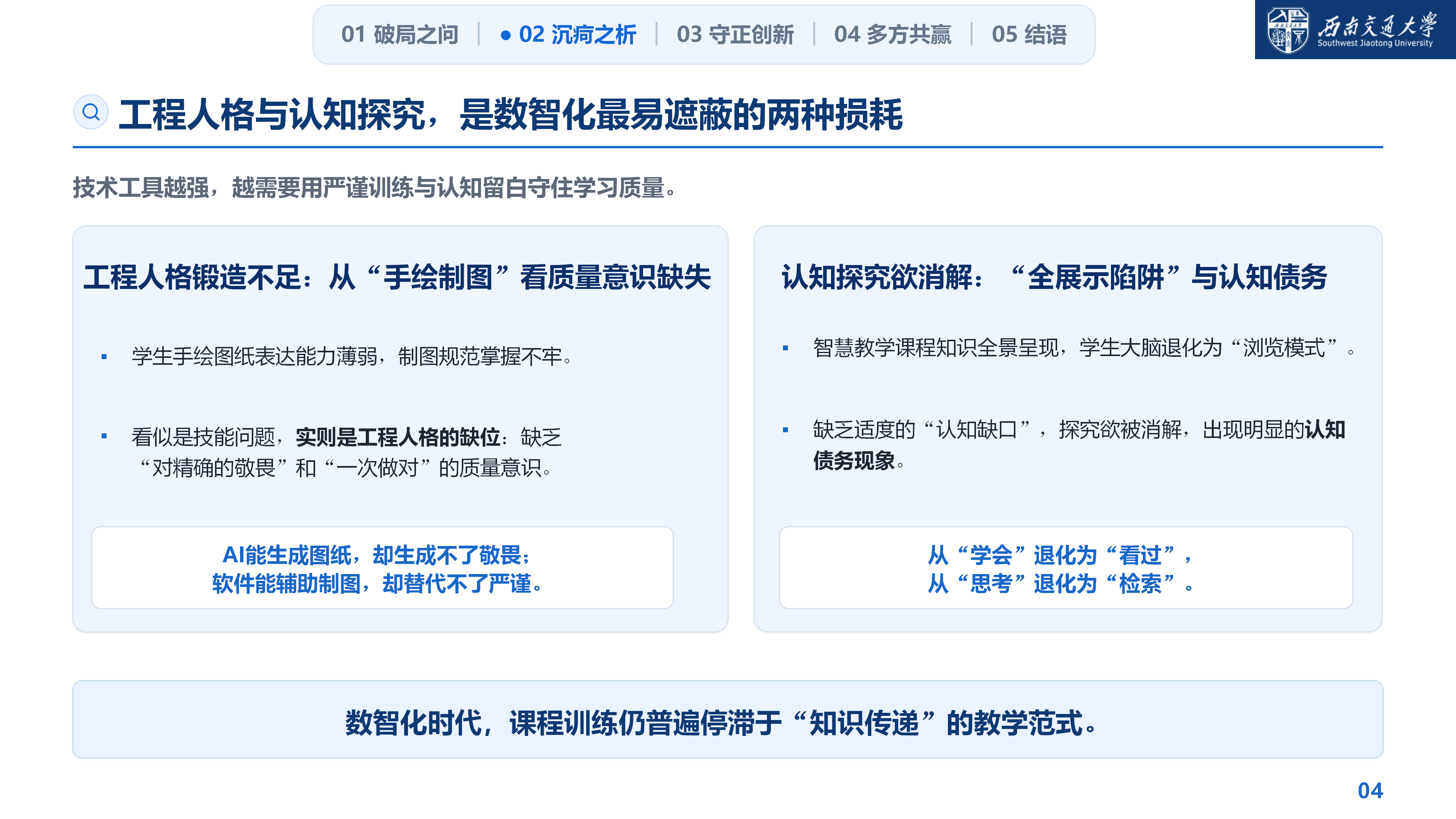Select the 04 多方共赢 section tab
The width and height of the screenshot is (1456, 819).
pyautogui.click(x=893, y=35)
